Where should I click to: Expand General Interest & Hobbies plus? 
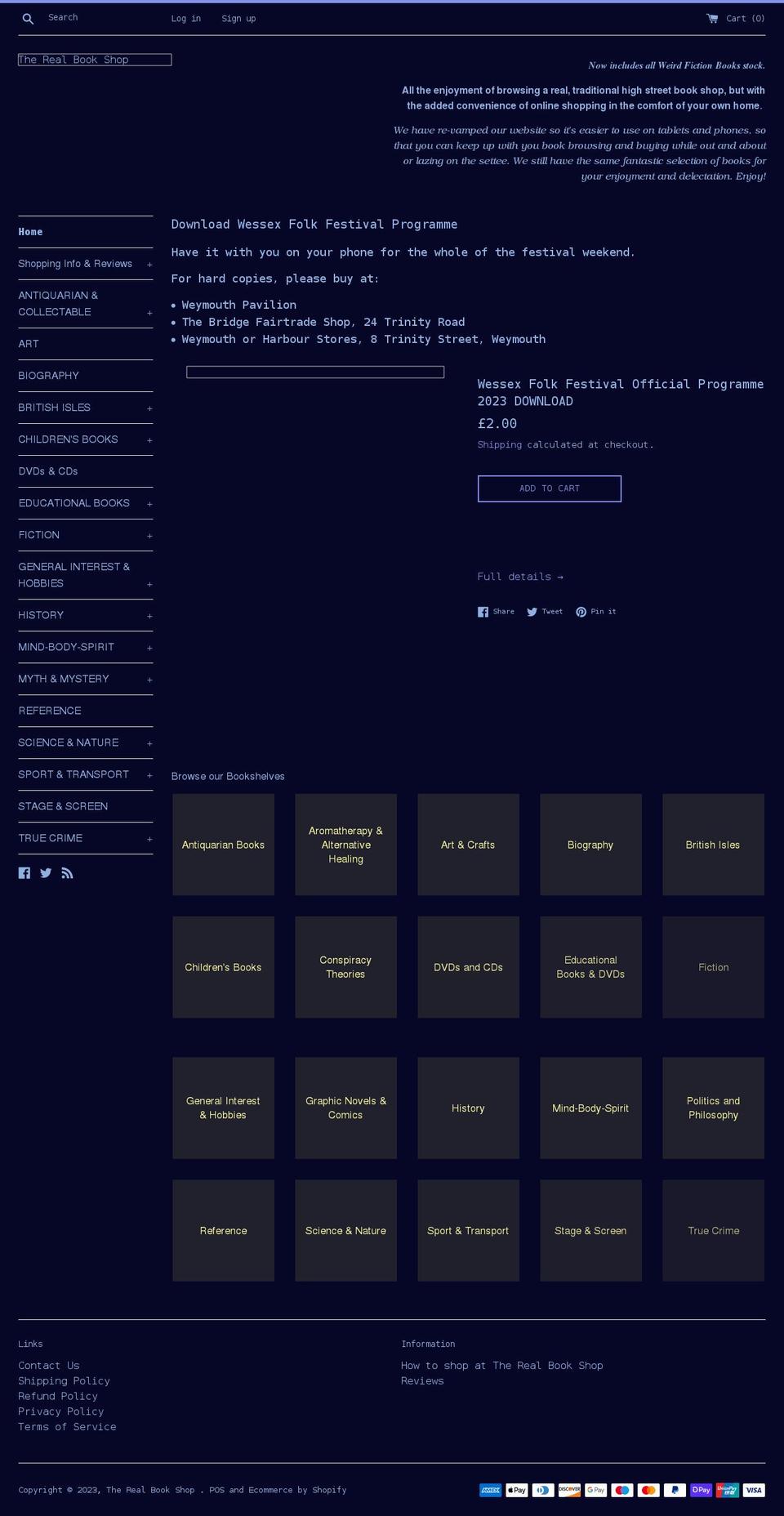point(149,584)
